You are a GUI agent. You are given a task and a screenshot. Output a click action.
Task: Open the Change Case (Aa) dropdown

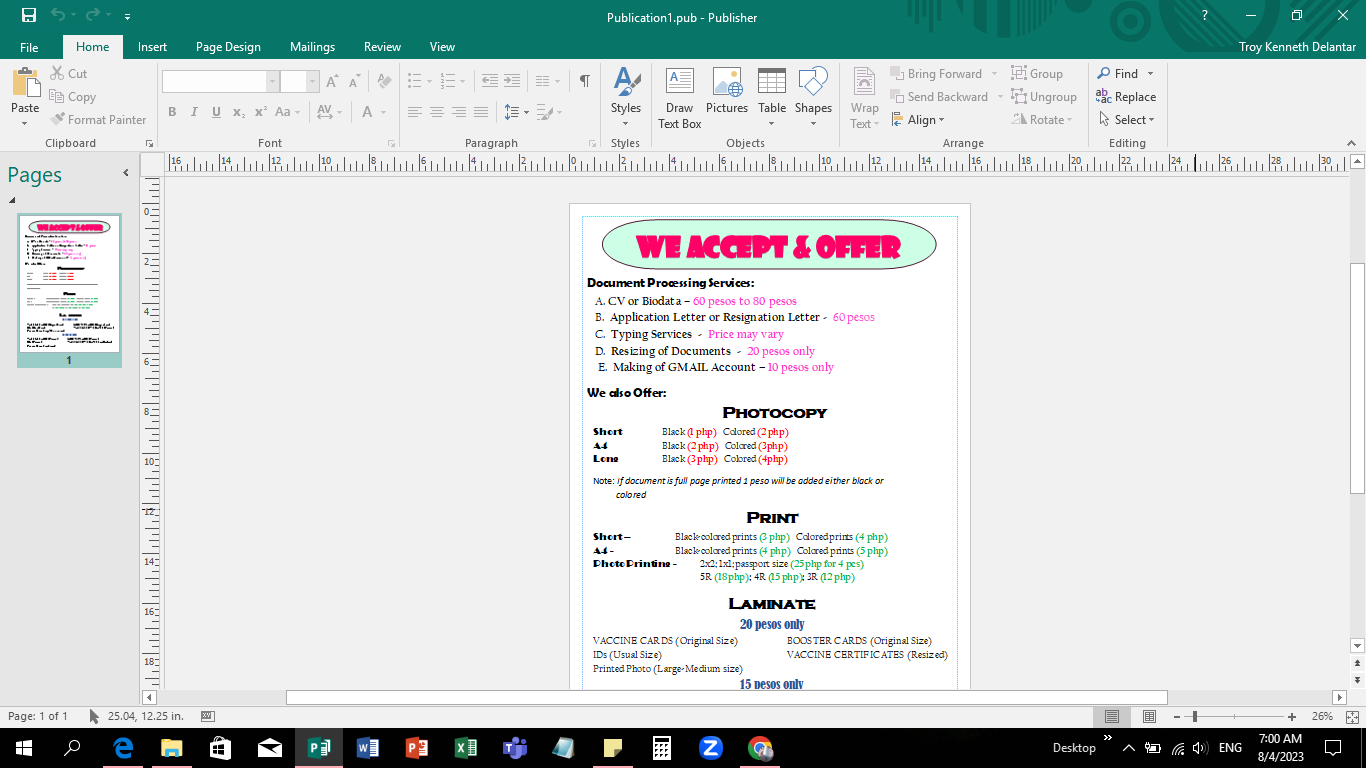pos(287,112)
